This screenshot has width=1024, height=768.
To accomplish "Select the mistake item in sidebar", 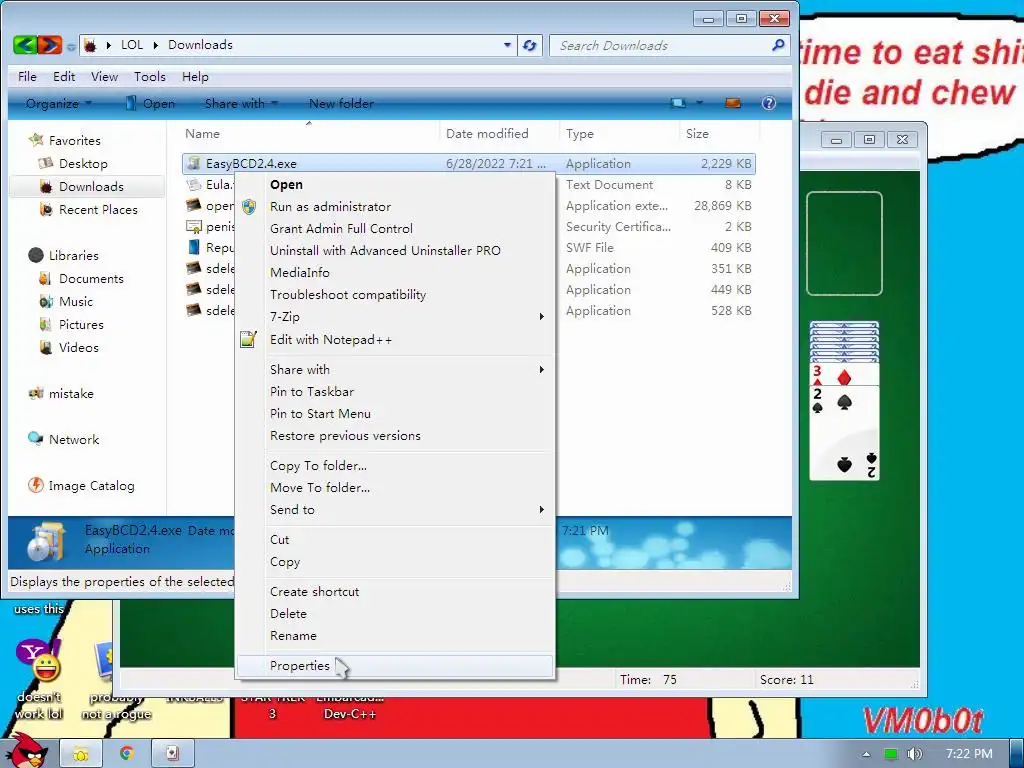I will 71,394.
